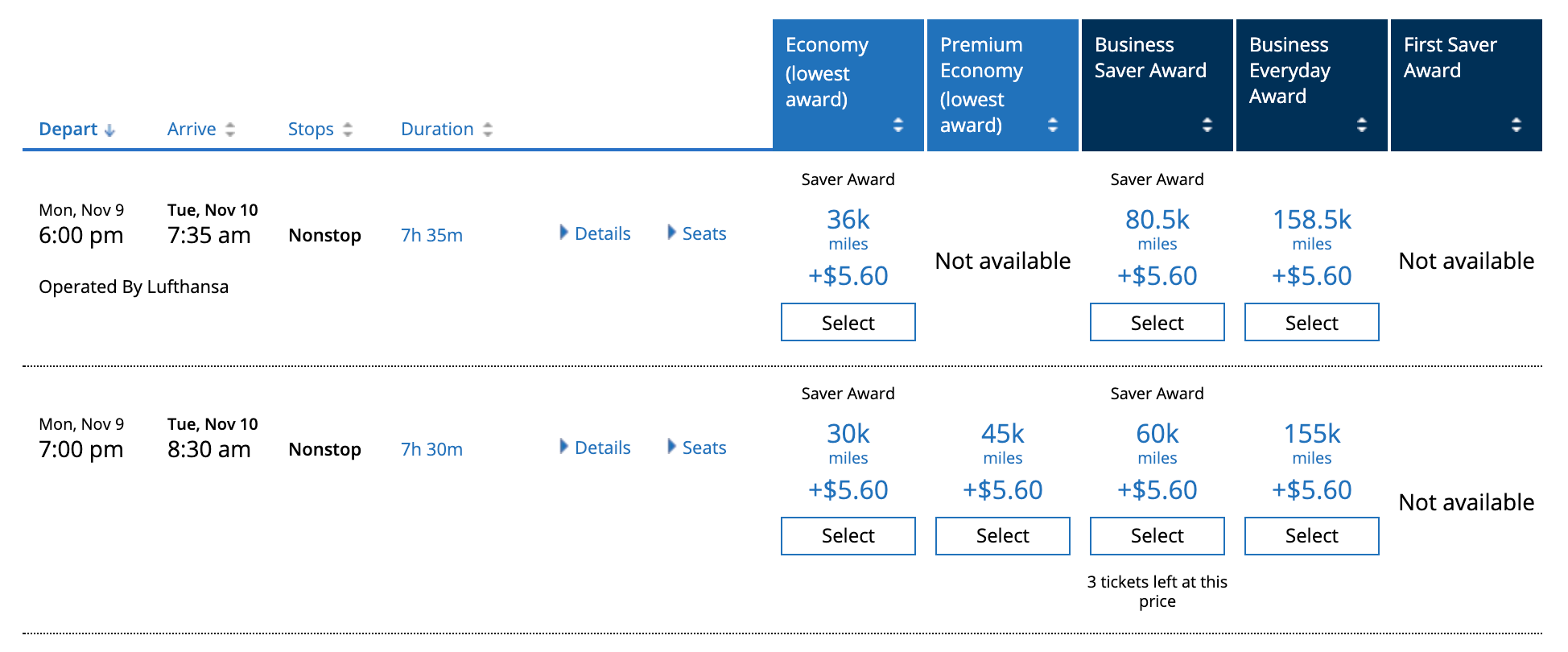Screen dimensions: 1568x652
Task: Click the First Saver Award column header
Action: pos(1449,57)
